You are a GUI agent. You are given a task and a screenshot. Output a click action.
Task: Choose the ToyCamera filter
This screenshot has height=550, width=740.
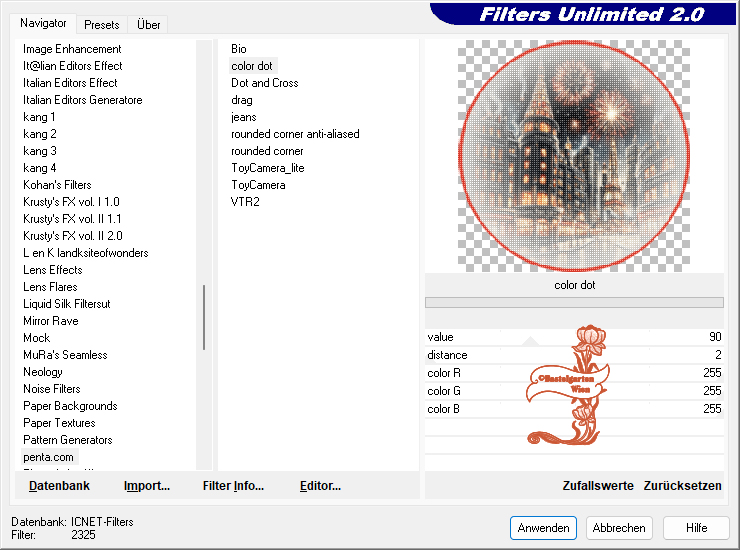(258, 185)
